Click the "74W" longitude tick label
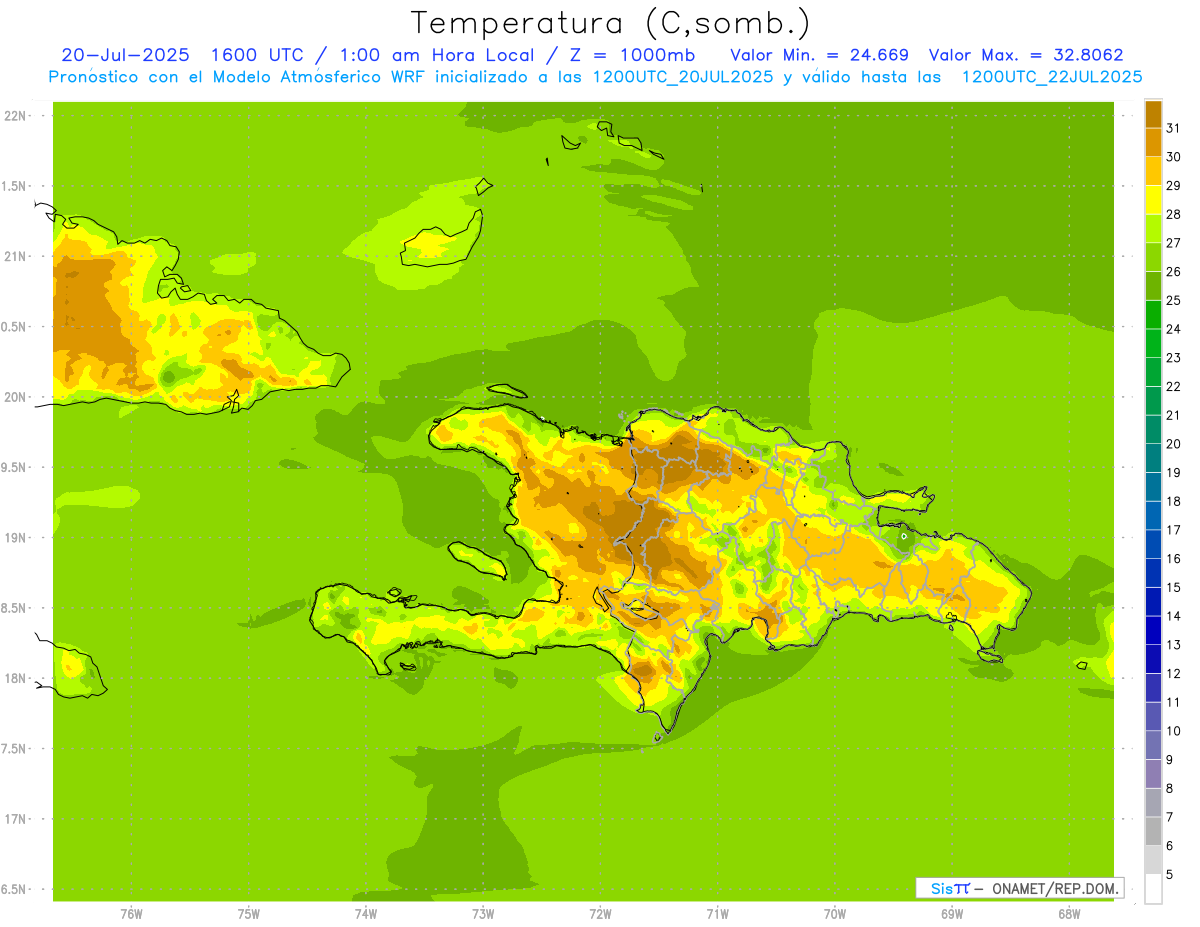1200x927 pixels. click(366, 914)
